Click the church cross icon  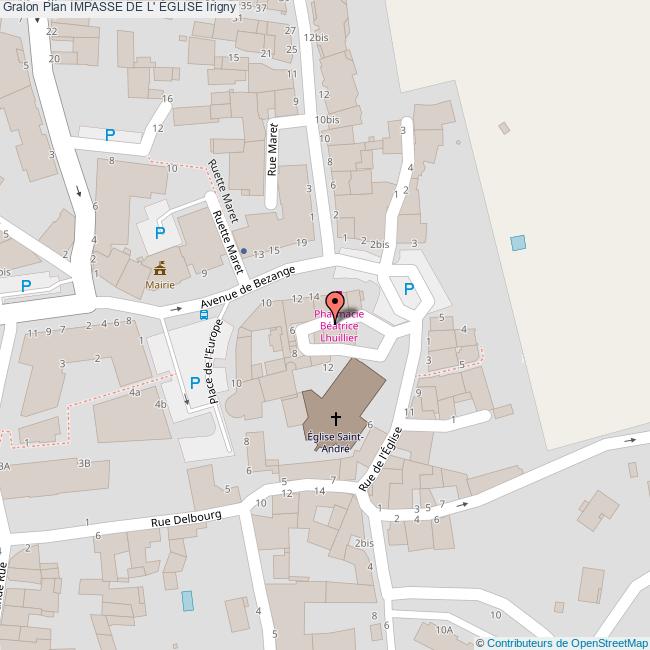tap(336, 419)
